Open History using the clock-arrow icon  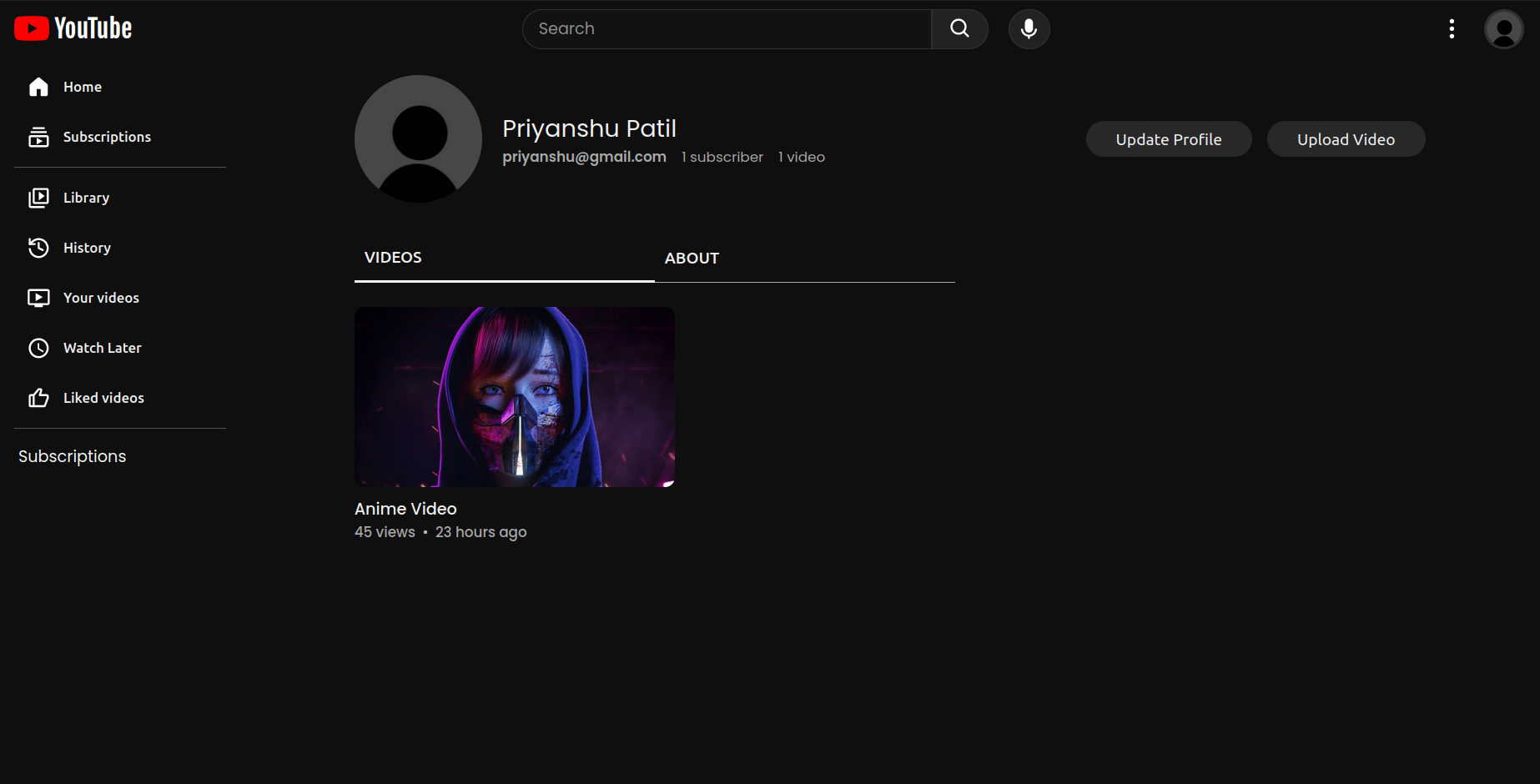[38, 247]
